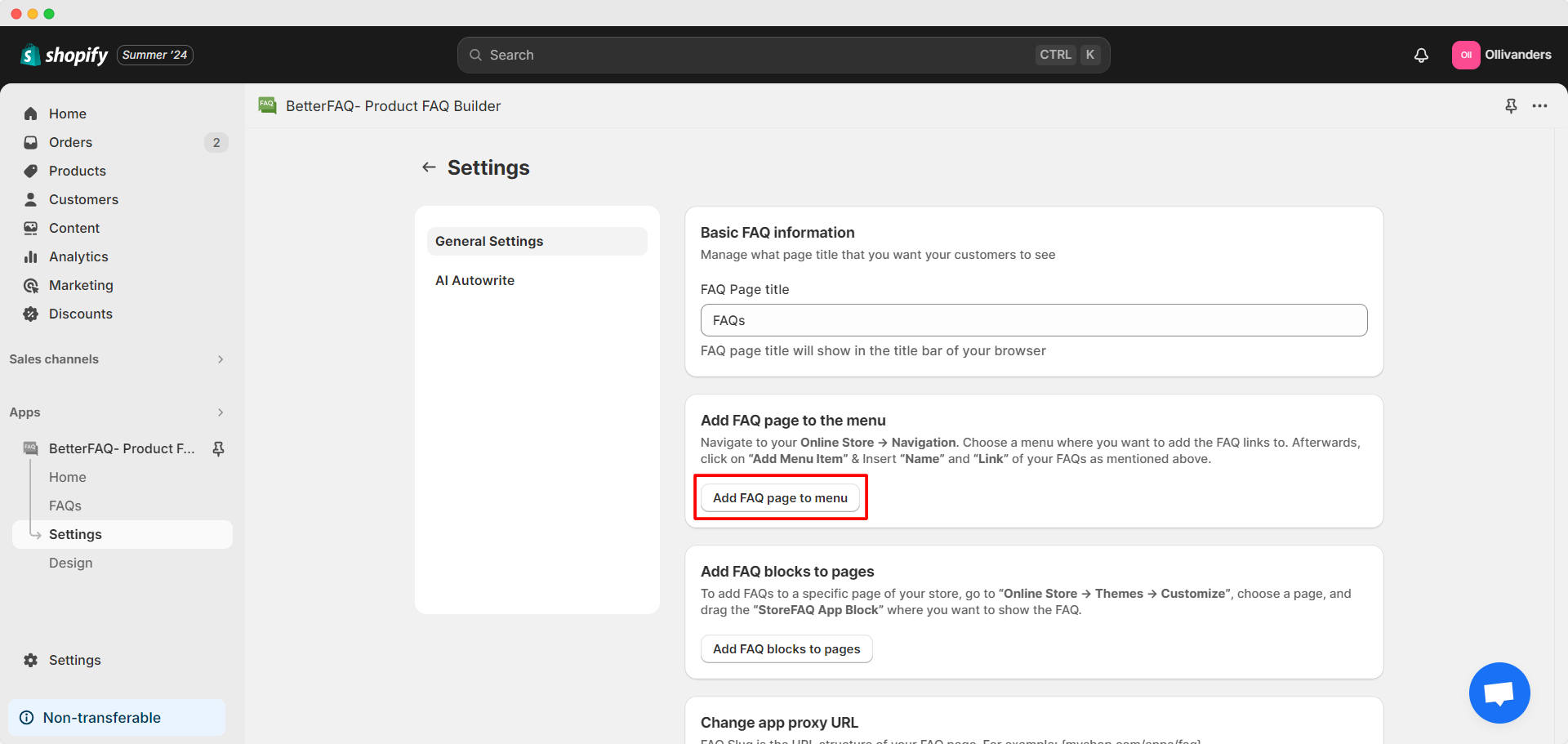This screenshot has width=1568, height=744.
Task: Click the Summer '24 badge
Action: 155,55
